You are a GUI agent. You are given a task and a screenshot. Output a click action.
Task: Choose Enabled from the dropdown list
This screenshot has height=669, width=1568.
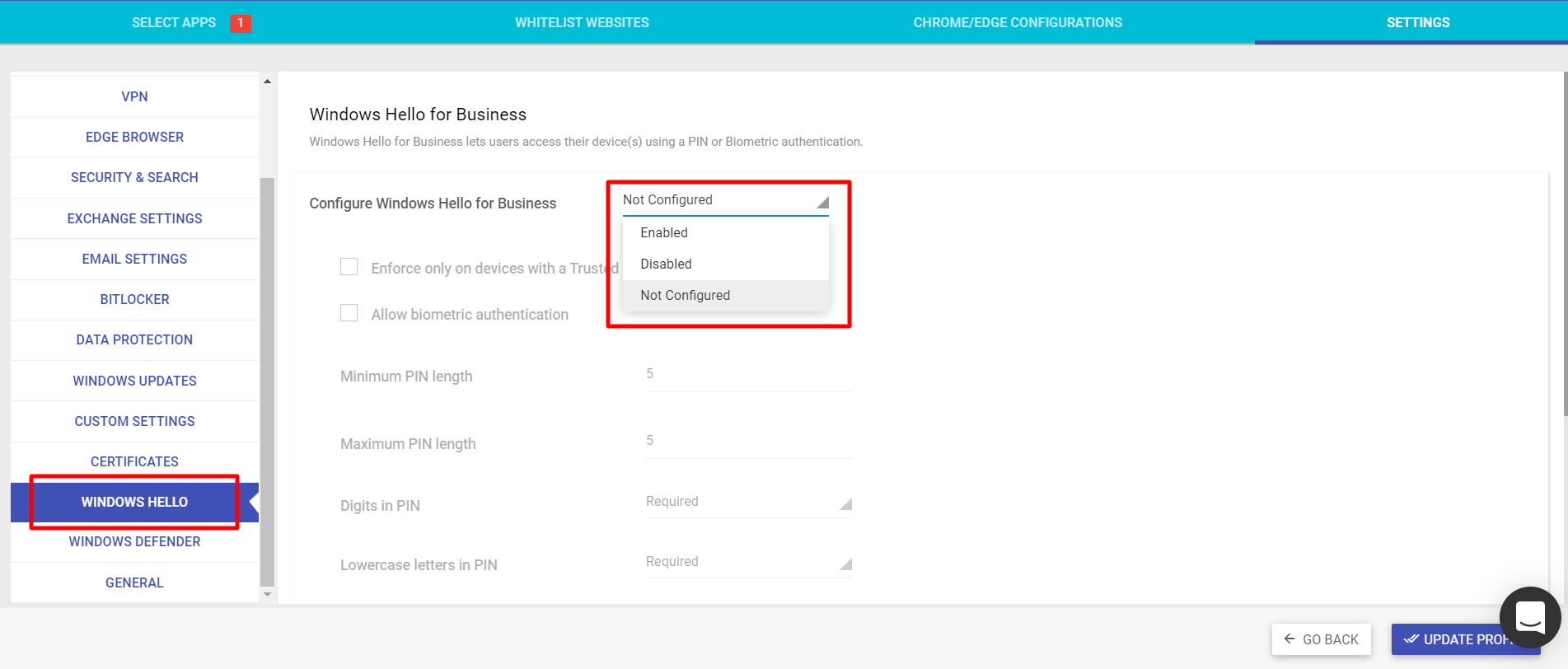point(725,233)
